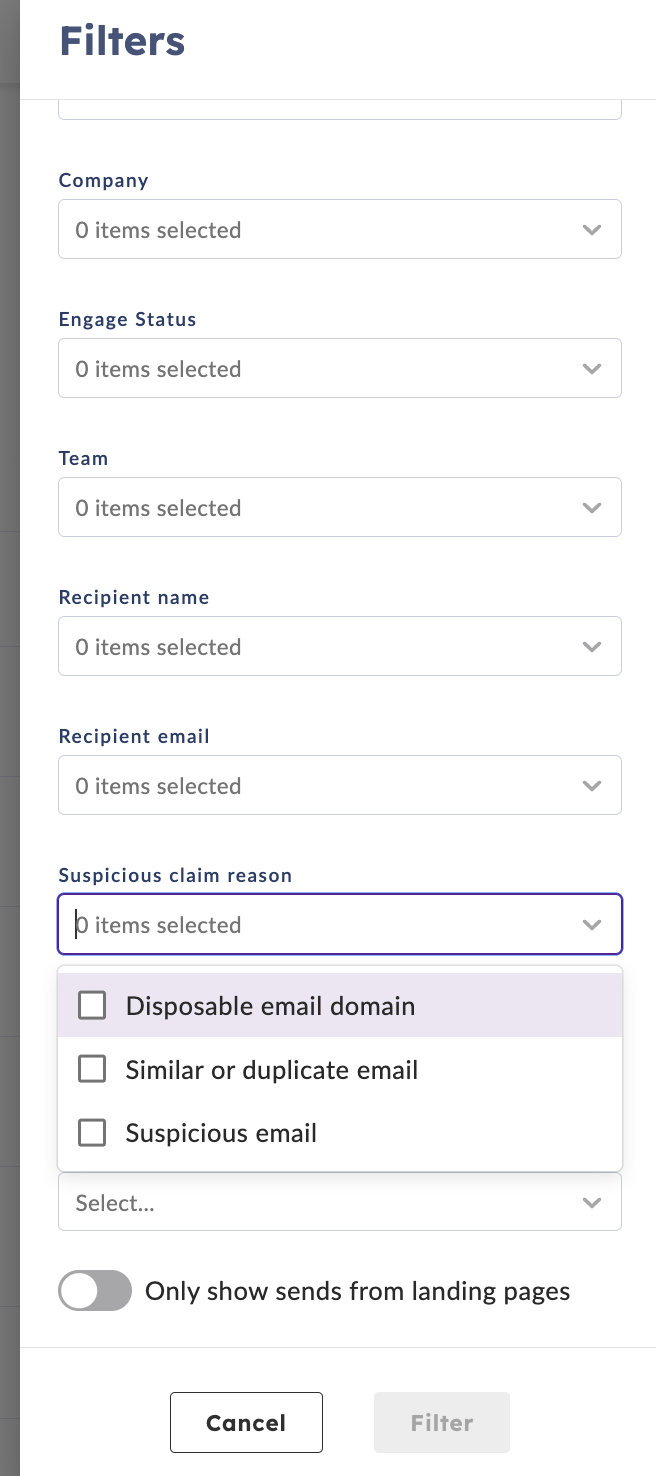Open the Team dropdown
This screenshot has width=656, height=1476.
[340, 507]
